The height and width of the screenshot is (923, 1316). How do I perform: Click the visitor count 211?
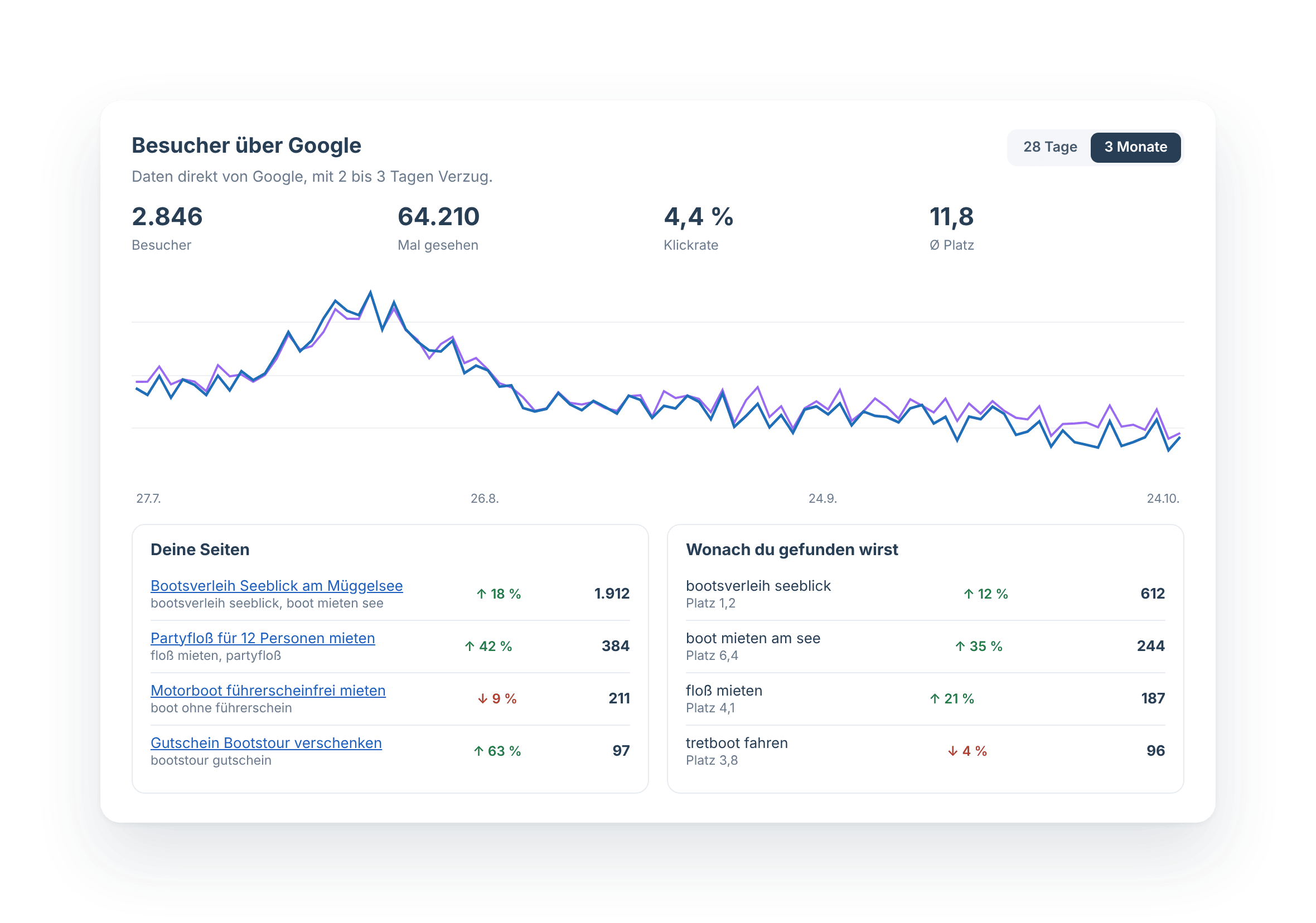(x=619, y=698)
